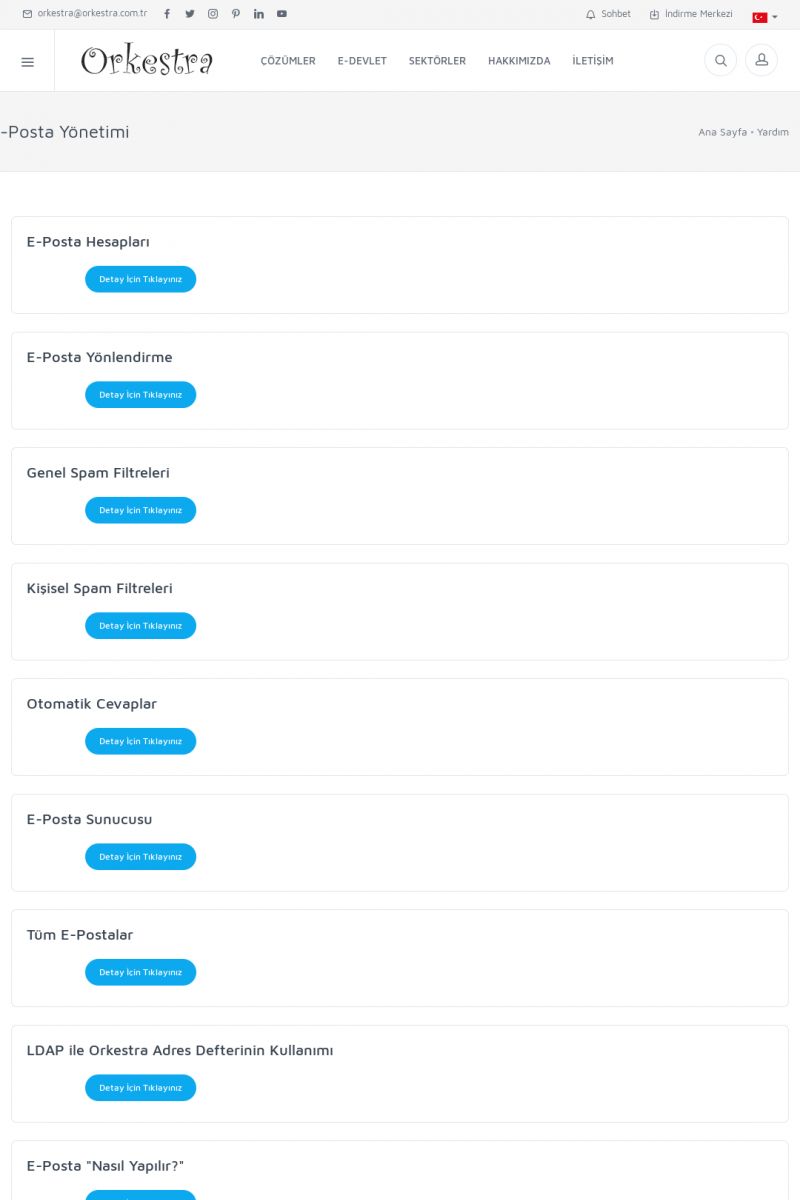Image resolution: width=800 pixels, height=1200 pixels.
Task: Open the ÇÖZÜMLER menu
Action: click(x=288, y=61)
